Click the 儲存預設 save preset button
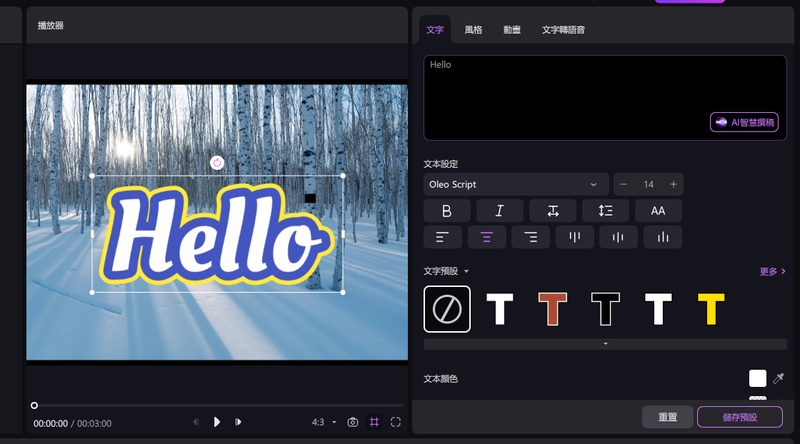Screen dimensions: 800x444 coord(740,417)
